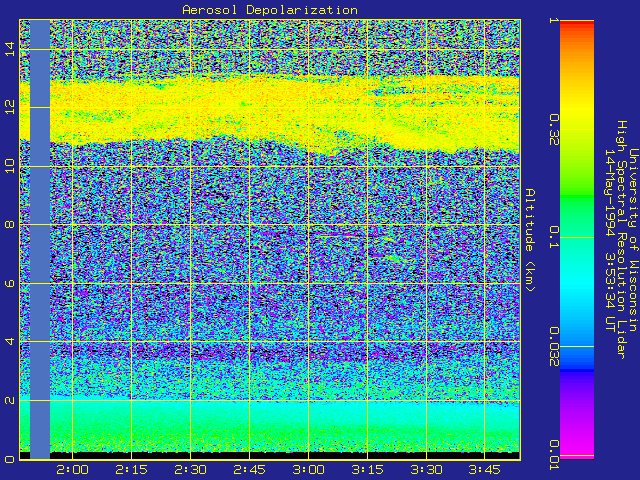Click the colorbar value label 1
The image size is (640, 480).
(x=553, y=20)
